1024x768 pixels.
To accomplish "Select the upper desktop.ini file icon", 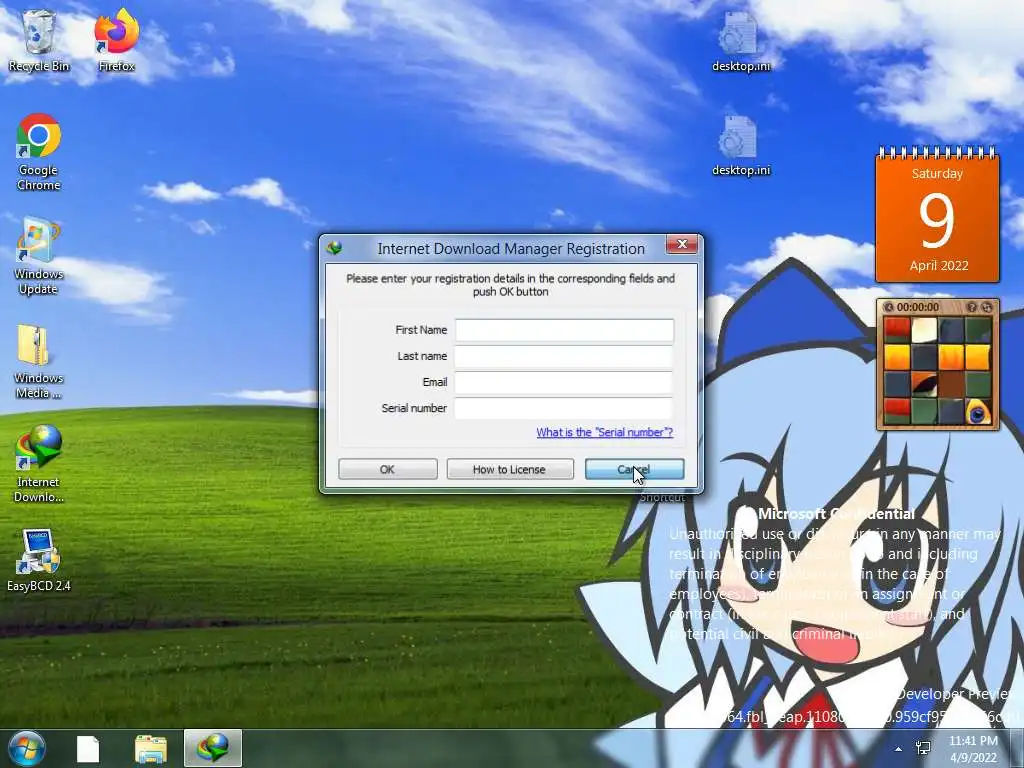I will point(741,40).
